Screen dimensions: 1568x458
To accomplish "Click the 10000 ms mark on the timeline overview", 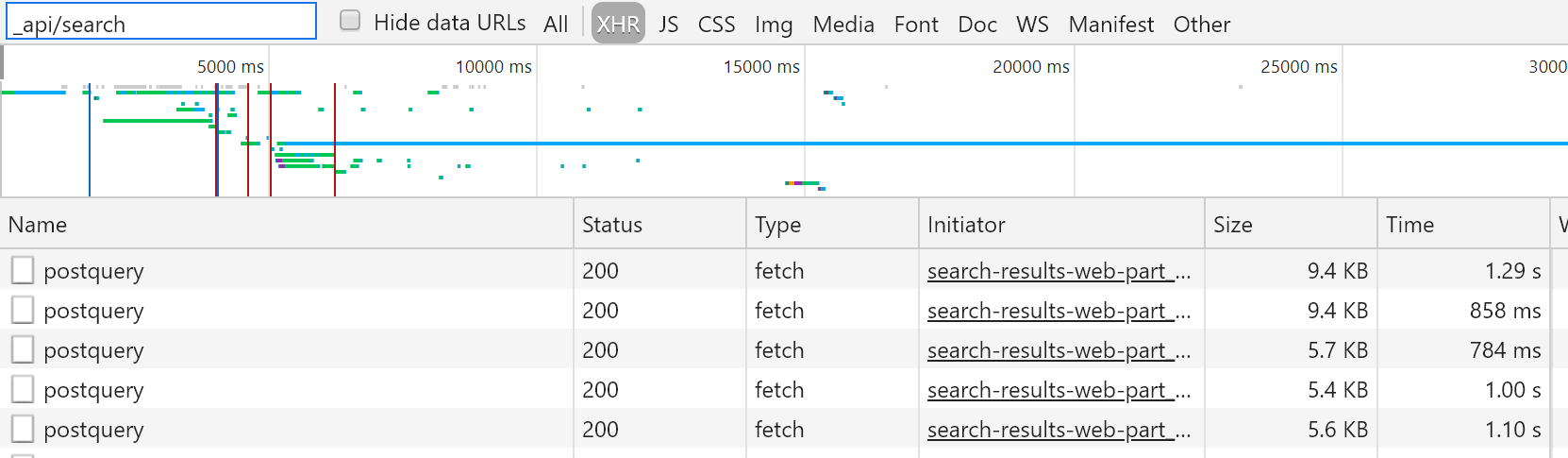I will tap(493, 67).
